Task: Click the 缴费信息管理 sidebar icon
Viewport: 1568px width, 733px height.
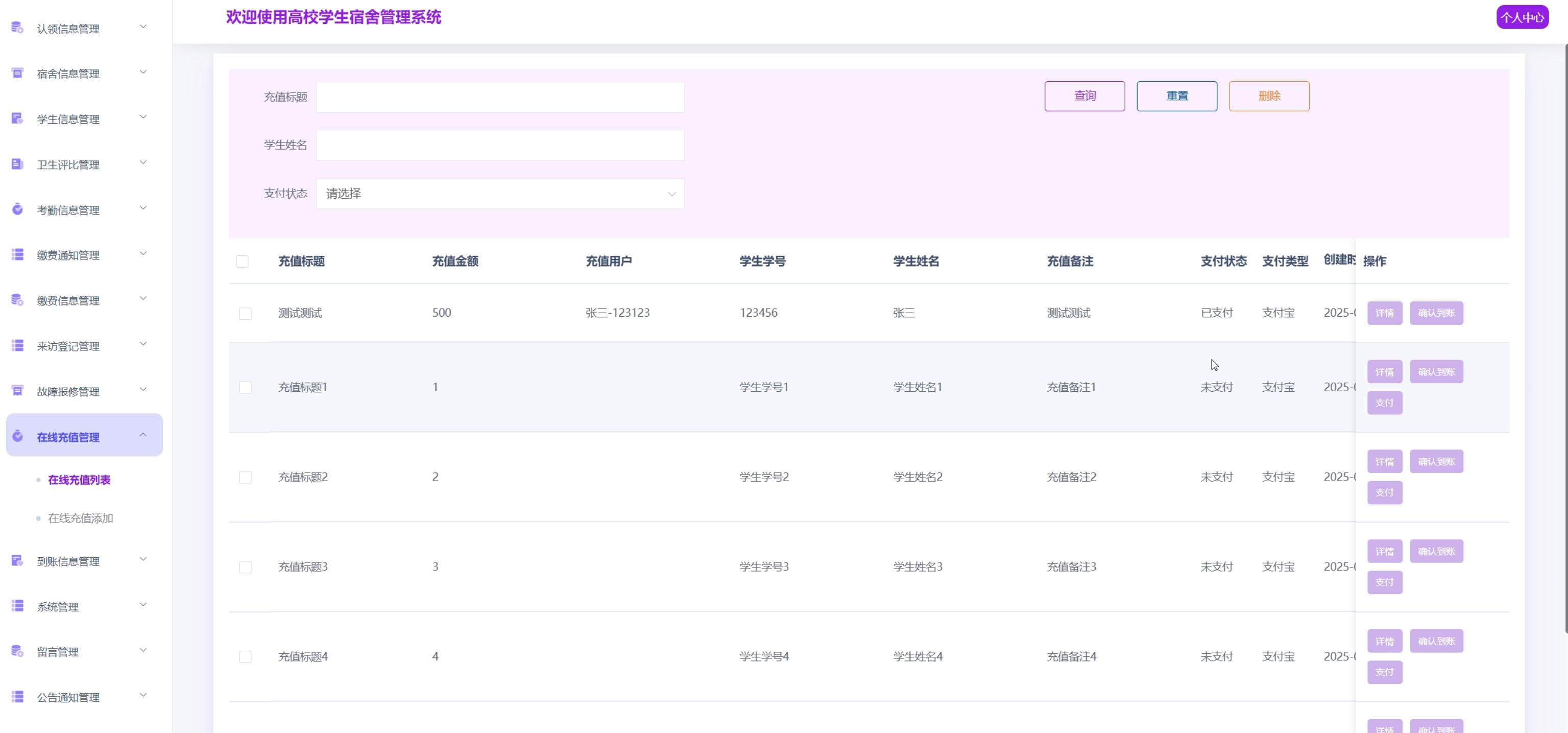Action: [18, 300]
